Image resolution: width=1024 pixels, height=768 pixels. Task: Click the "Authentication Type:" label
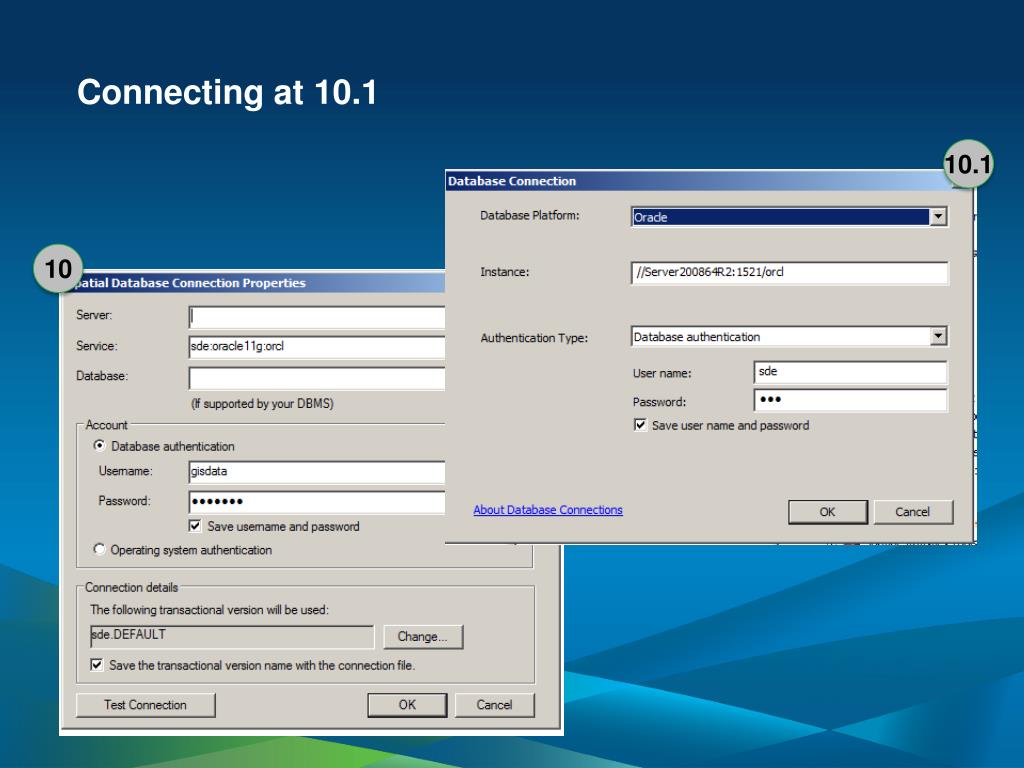point(534,338)
